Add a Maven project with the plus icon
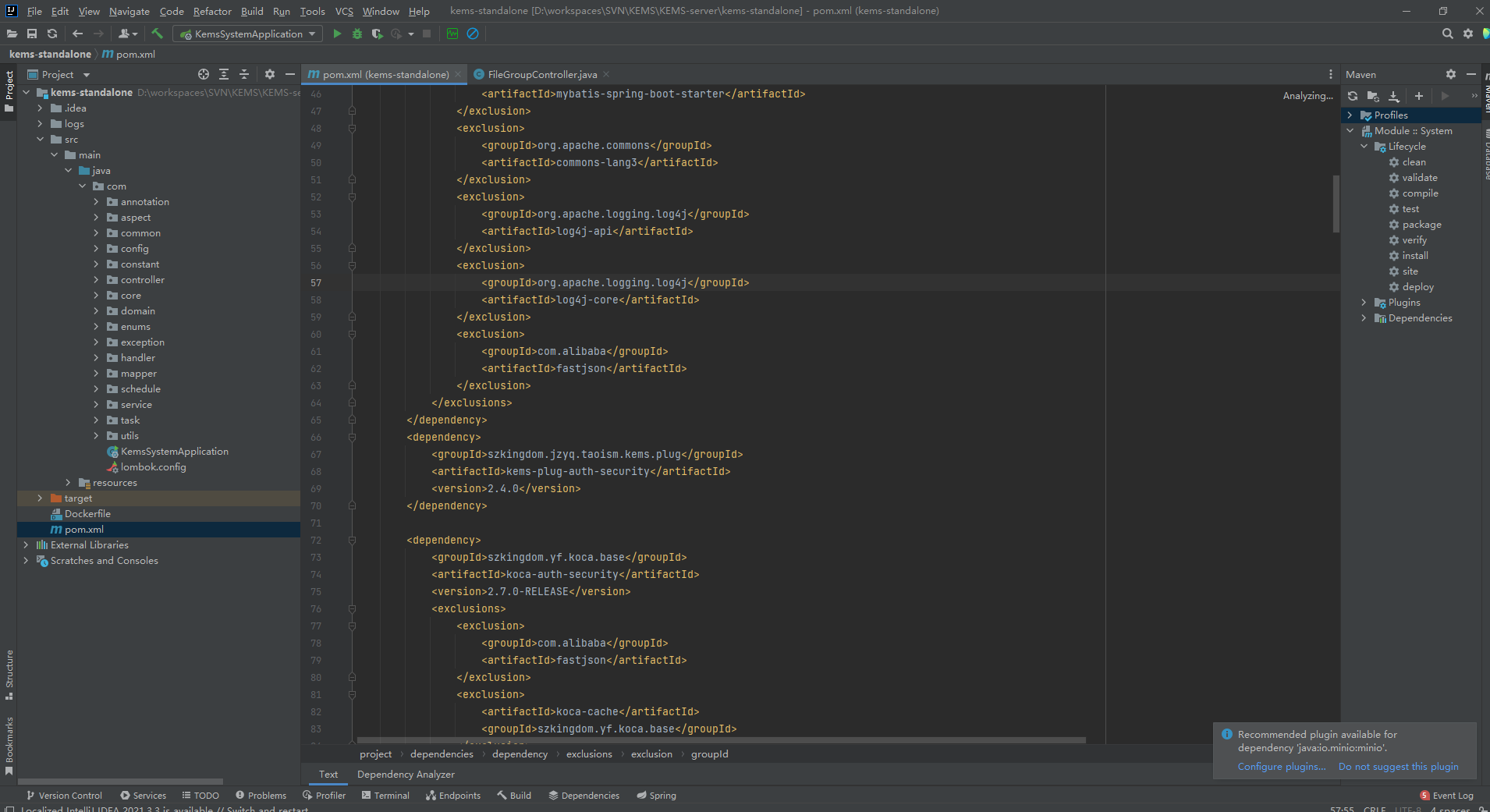This screenshot has height=812, width=1490. (x=1419, y=96)
